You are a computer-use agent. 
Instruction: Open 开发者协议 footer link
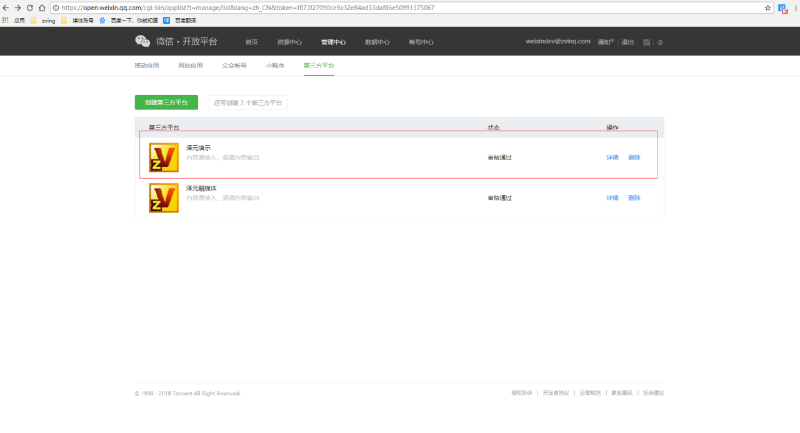coord(556,393)
